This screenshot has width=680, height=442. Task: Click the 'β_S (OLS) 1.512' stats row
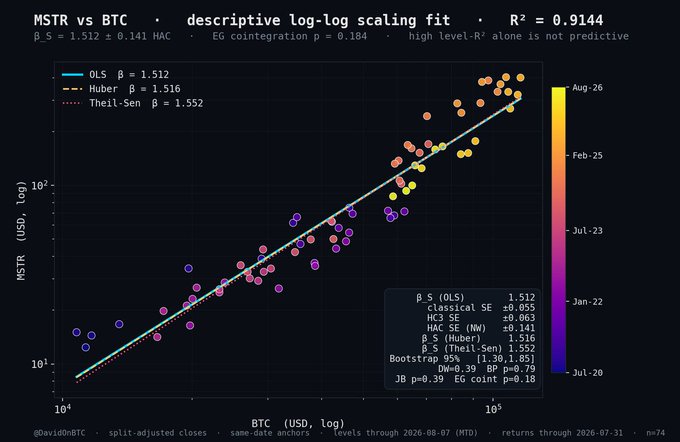click(x=476, y=298)
